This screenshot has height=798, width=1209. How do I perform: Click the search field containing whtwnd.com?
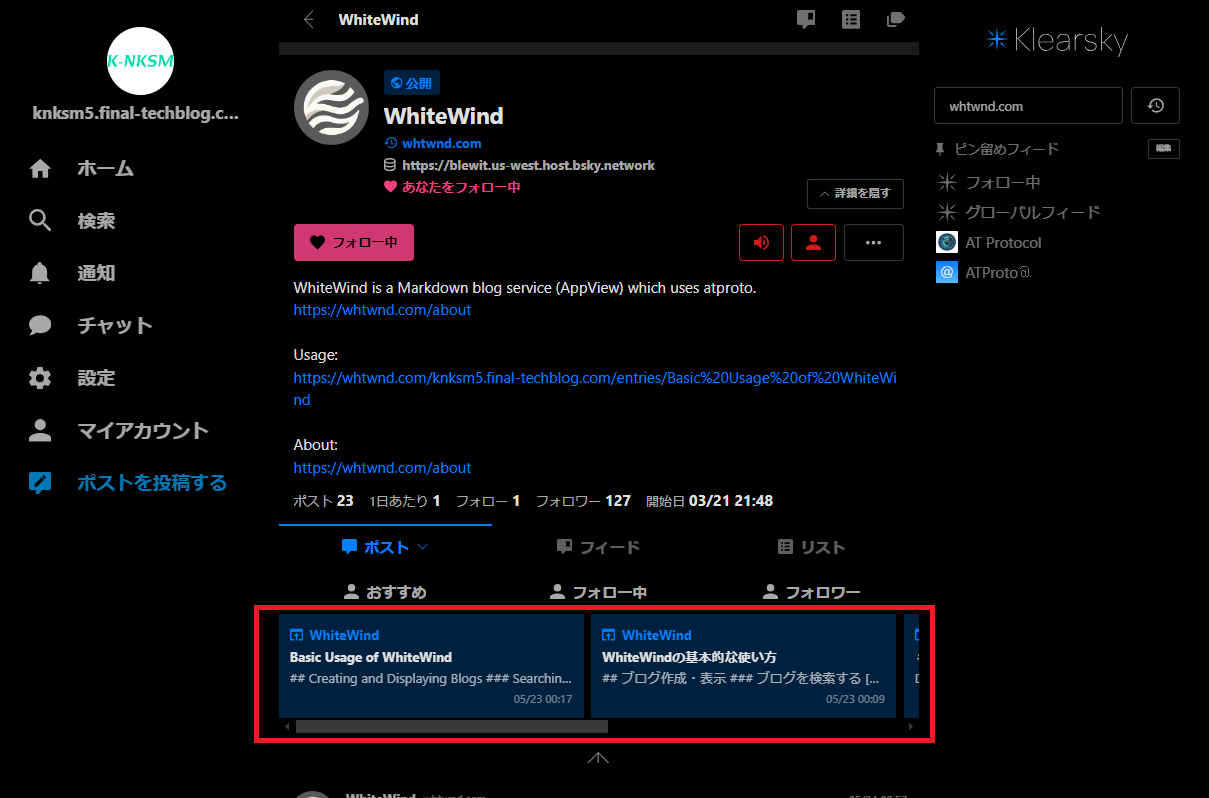1028,105
